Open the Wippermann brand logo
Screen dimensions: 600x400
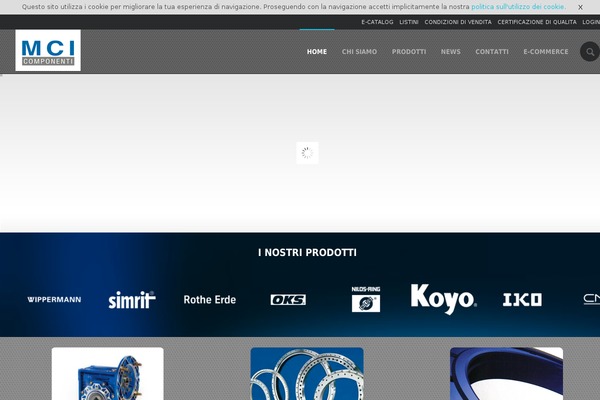[54, 299]
